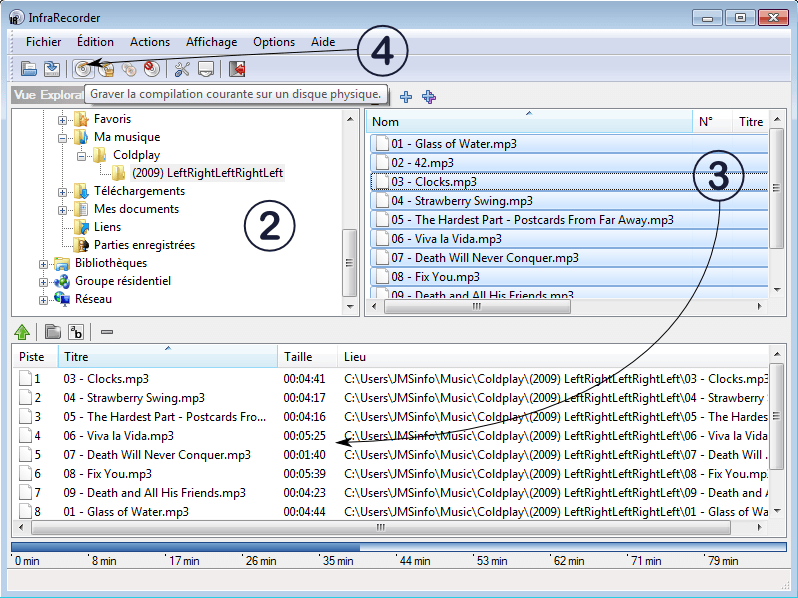Sort file list by Nom column
798x598 pixels.
coord(529,122)
